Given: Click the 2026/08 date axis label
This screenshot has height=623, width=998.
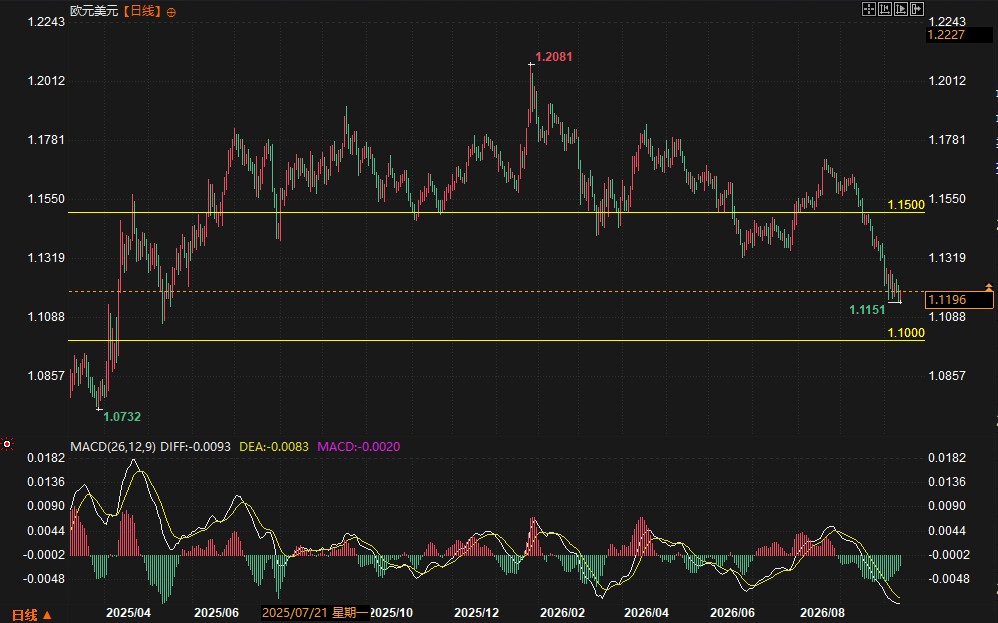Looking at the screenshot, I should (x=822, y=613).
